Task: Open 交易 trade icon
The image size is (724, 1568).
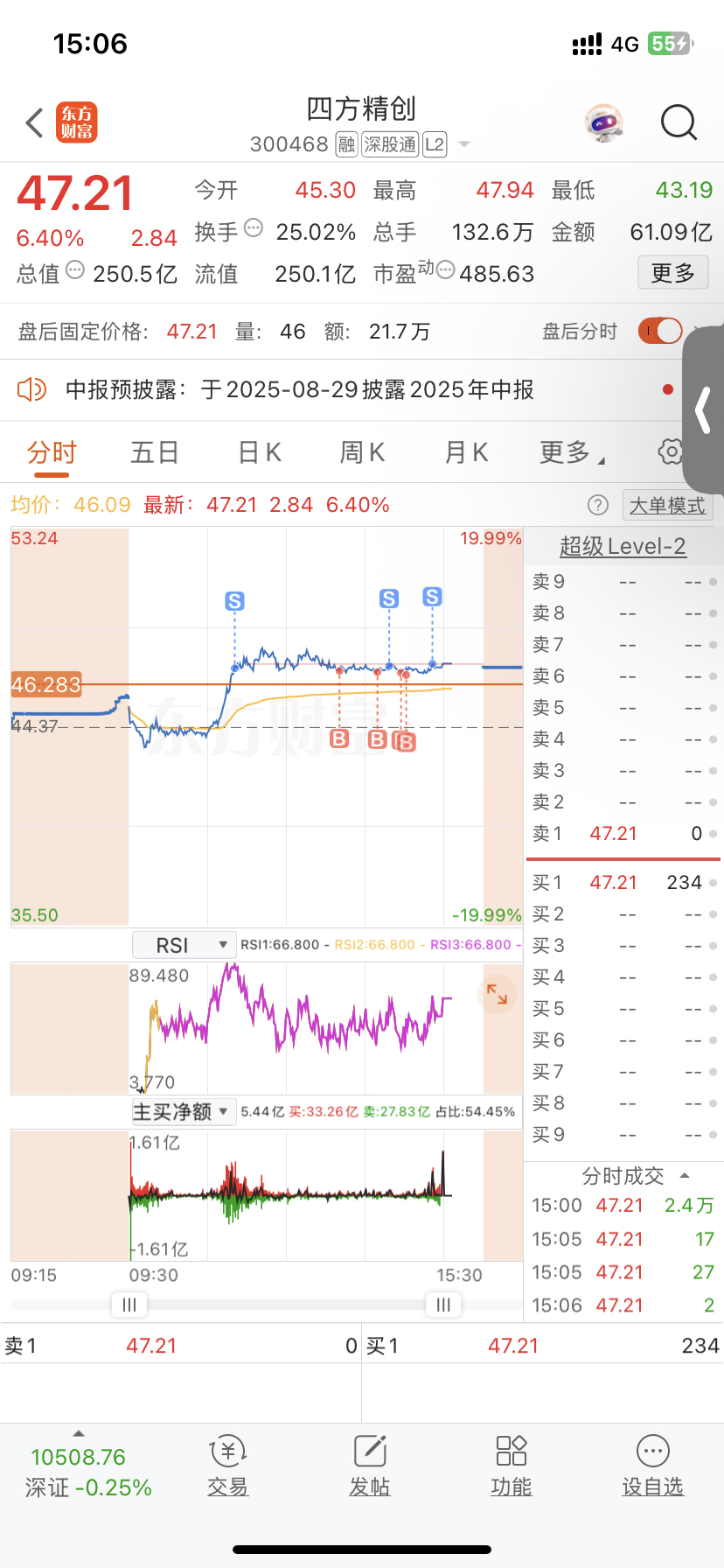Action: (x=228, y=1466)
